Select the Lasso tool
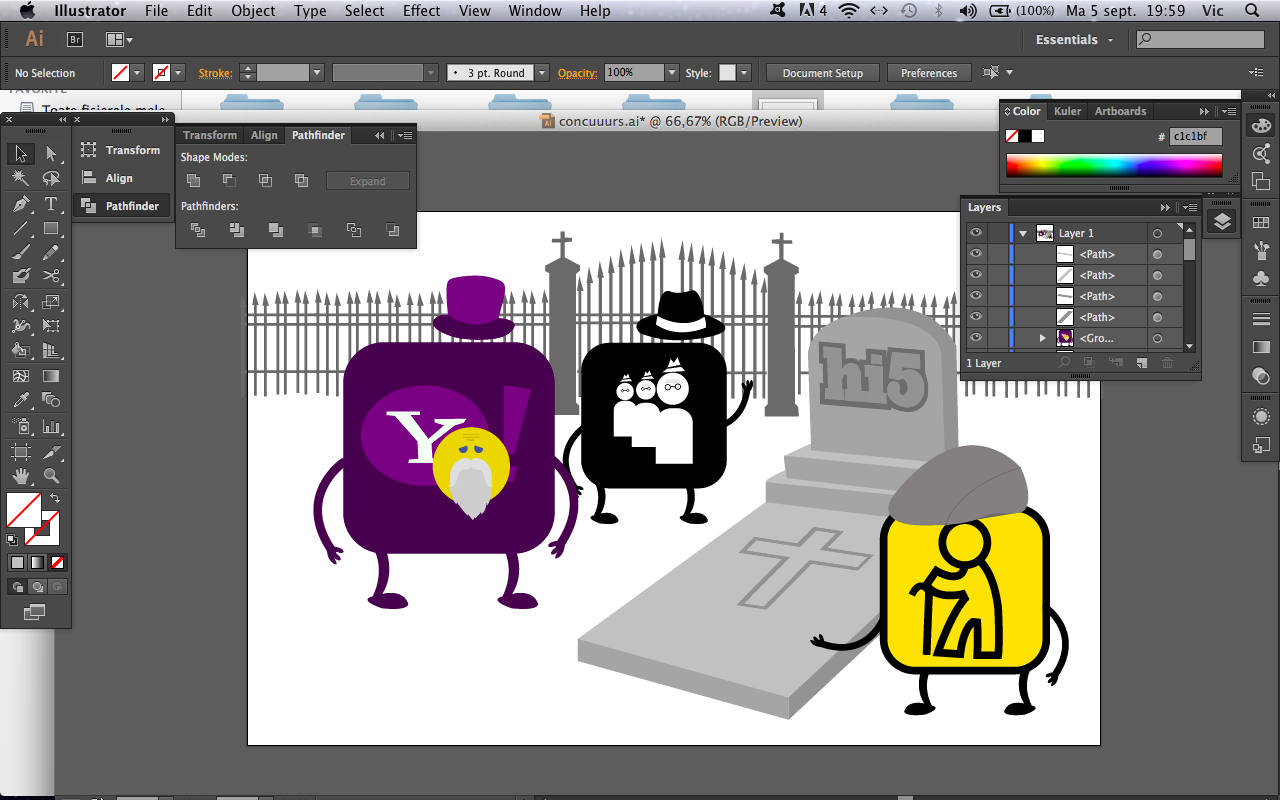Viewport: 1280px width, 800px height. (51, 178)
